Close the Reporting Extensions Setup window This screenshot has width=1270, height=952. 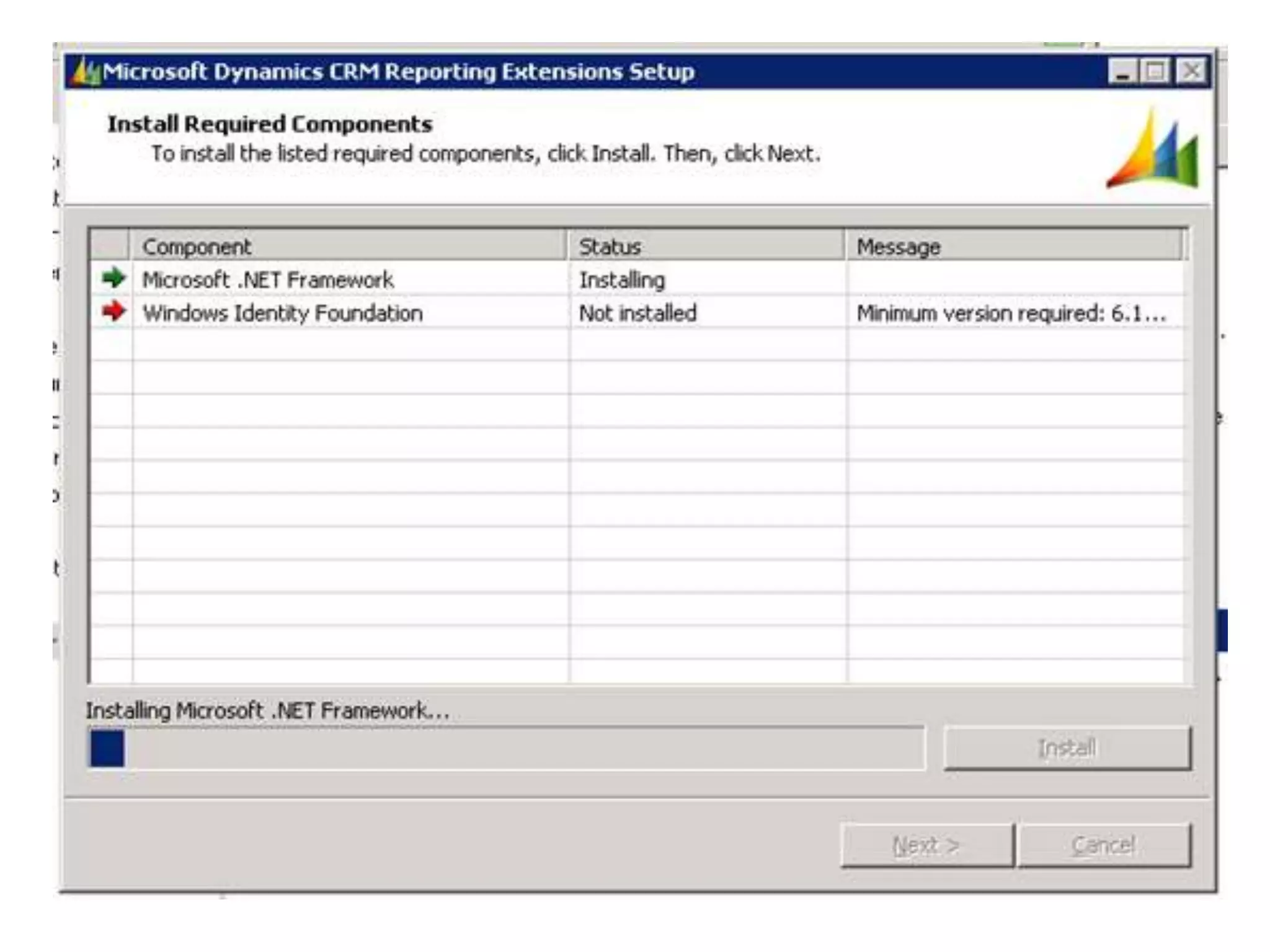click(x=1191, y=72)
